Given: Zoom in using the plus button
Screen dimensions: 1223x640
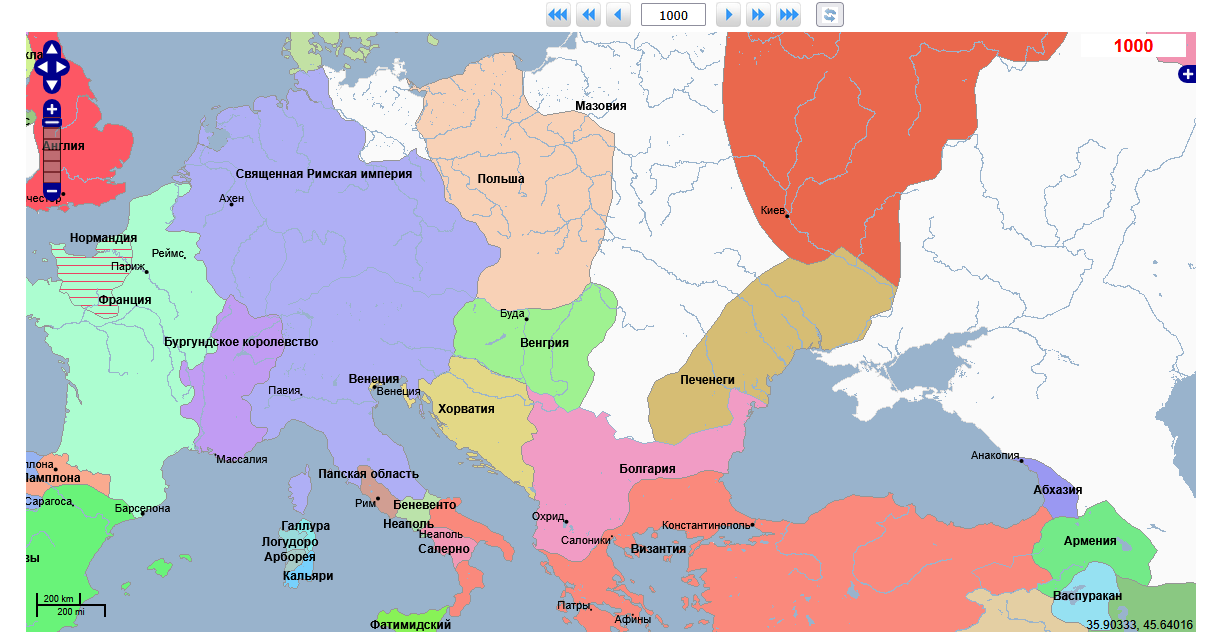Looking at the screenshot, I should pyautogui.click(x=52, y=109).
